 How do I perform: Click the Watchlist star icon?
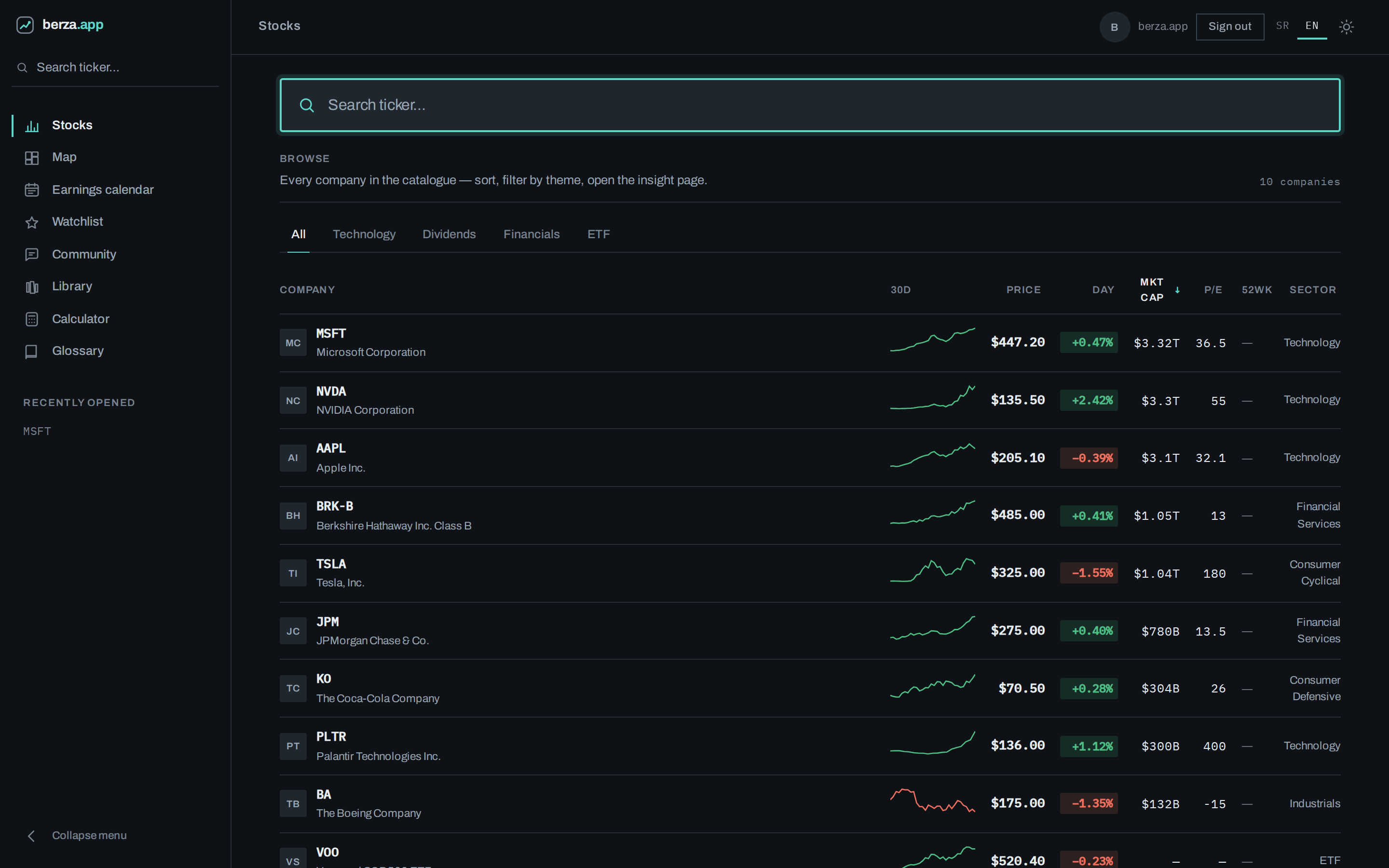[32, 222]
